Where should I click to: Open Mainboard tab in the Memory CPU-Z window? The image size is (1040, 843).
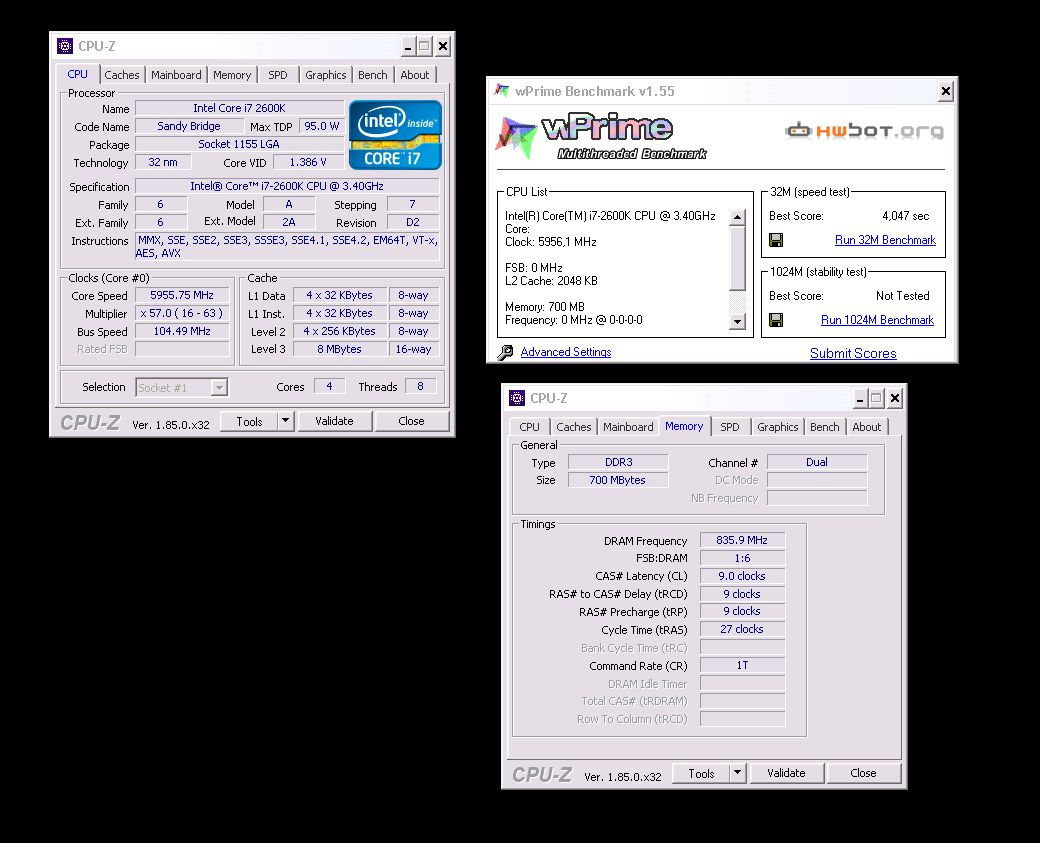pyautogui.click(x=628, y=427)
